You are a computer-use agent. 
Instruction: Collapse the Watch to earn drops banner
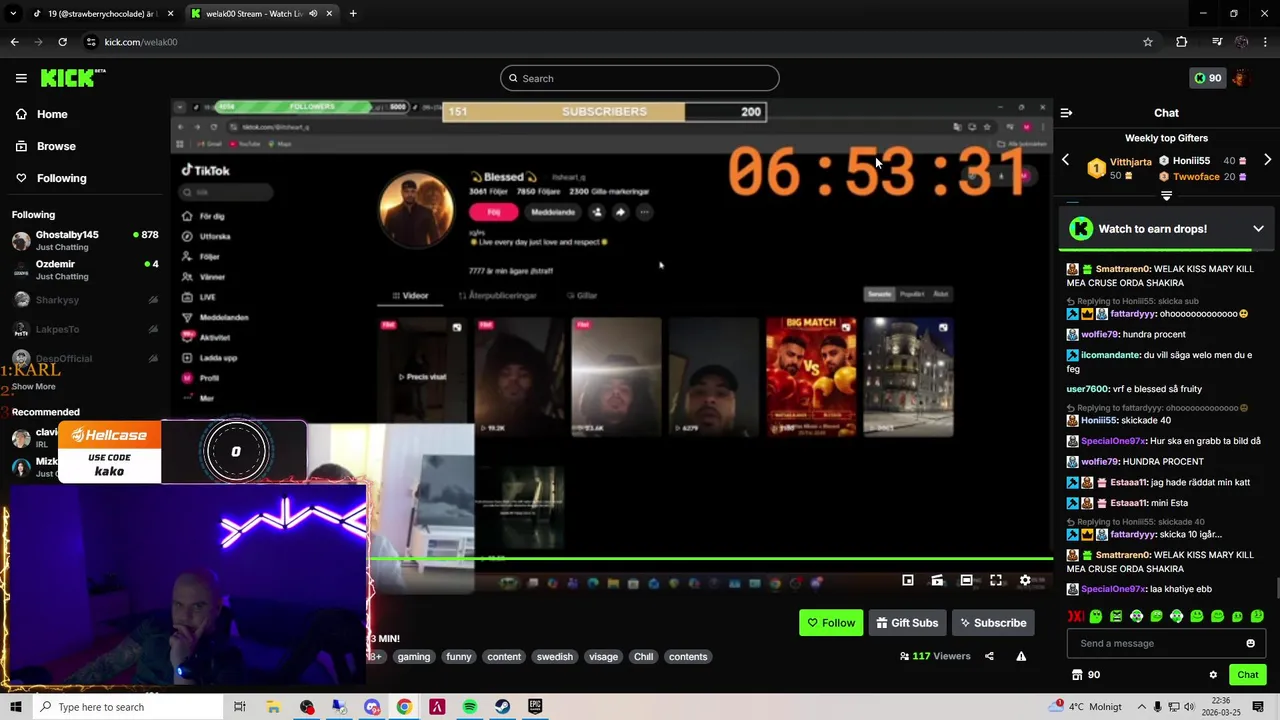click(1258, 229)
